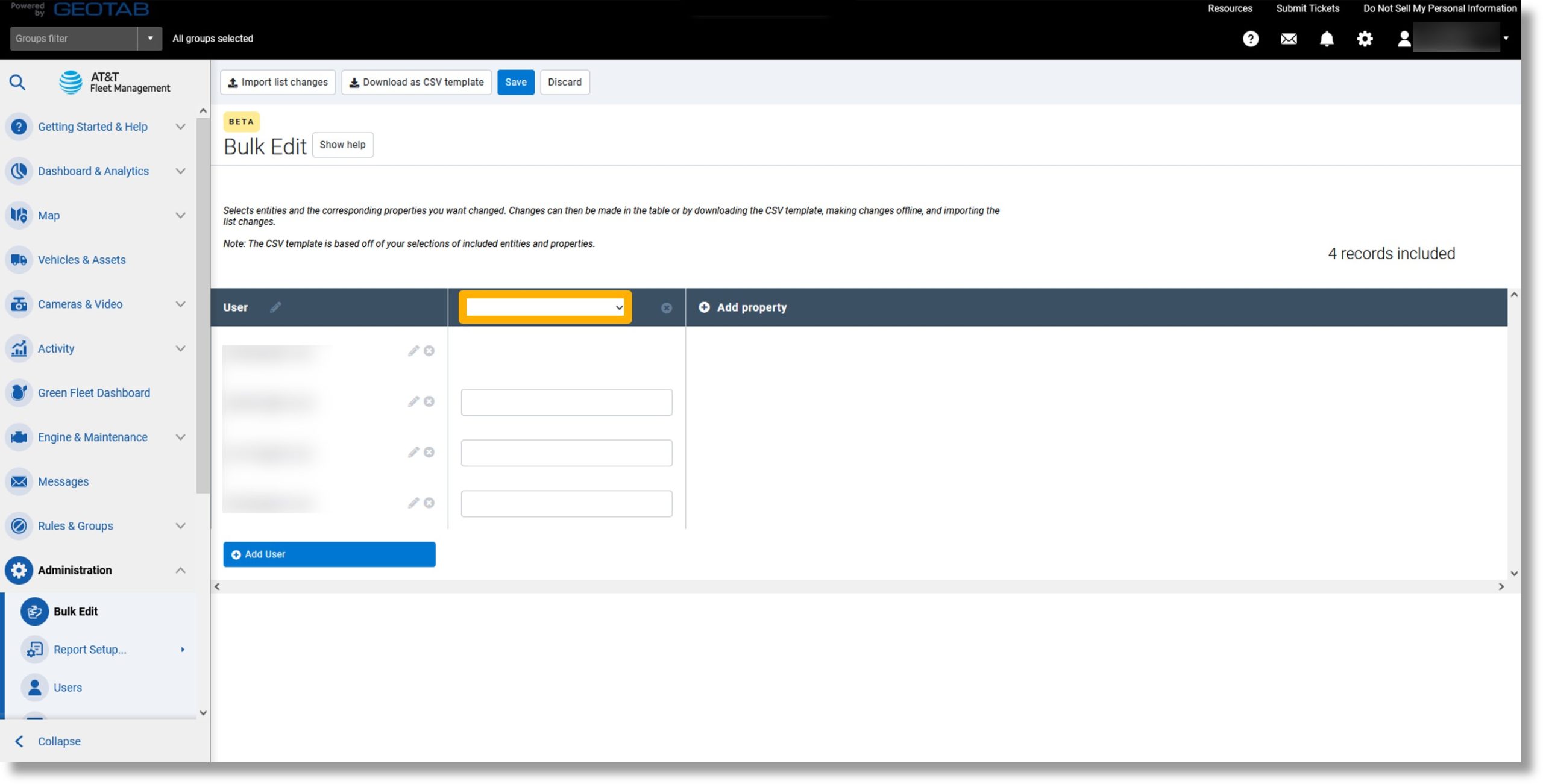
Task: Remove the first user row with X icon
Action: pyautogui.click(x=429, y=351)
